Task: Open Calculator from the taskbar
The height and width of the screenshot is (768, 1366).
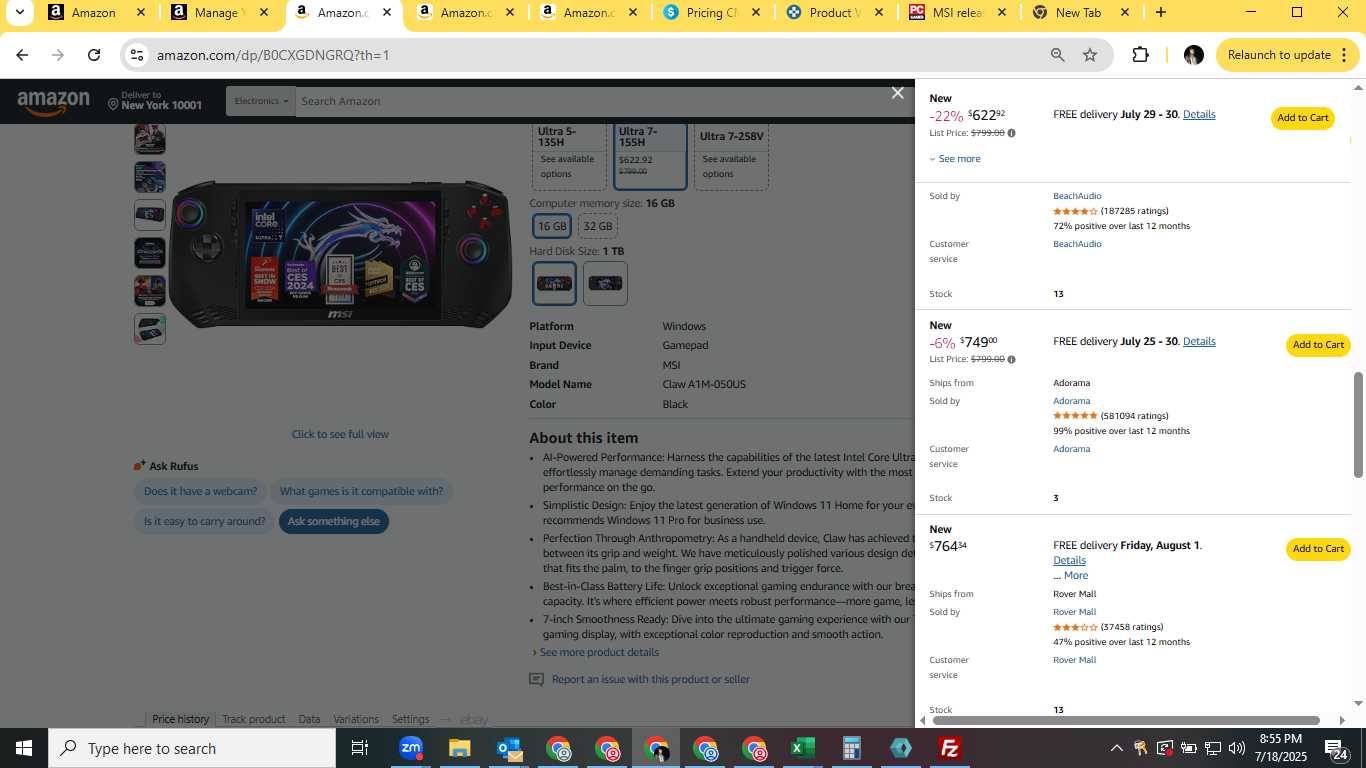Action: point(852,748)
